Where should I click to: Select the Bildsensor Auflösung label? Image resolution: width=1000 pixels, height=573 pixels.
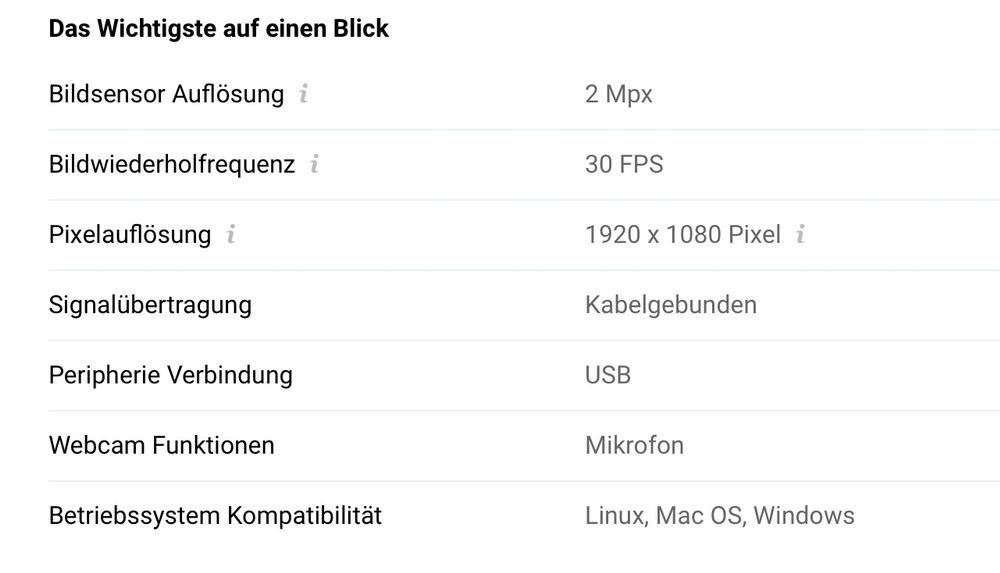[166, 94]
